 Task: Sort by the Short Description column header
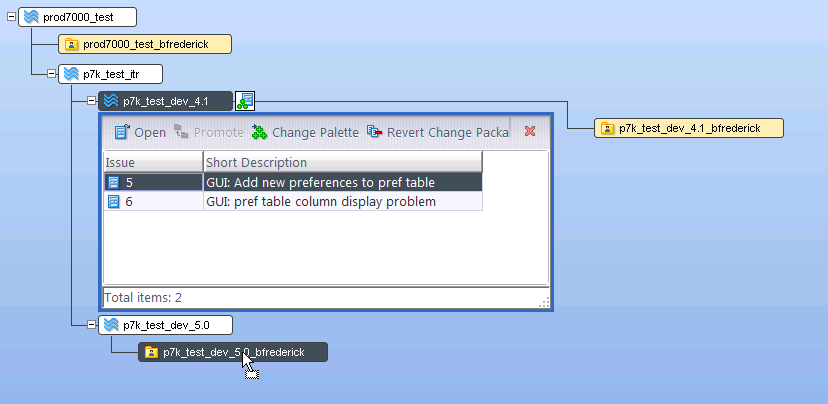coord(342,162)
